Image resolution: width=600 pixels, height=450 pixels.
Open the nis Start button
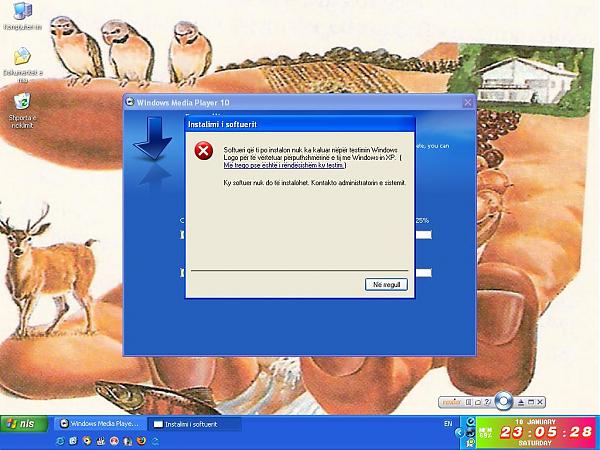(x=24, y=424)
